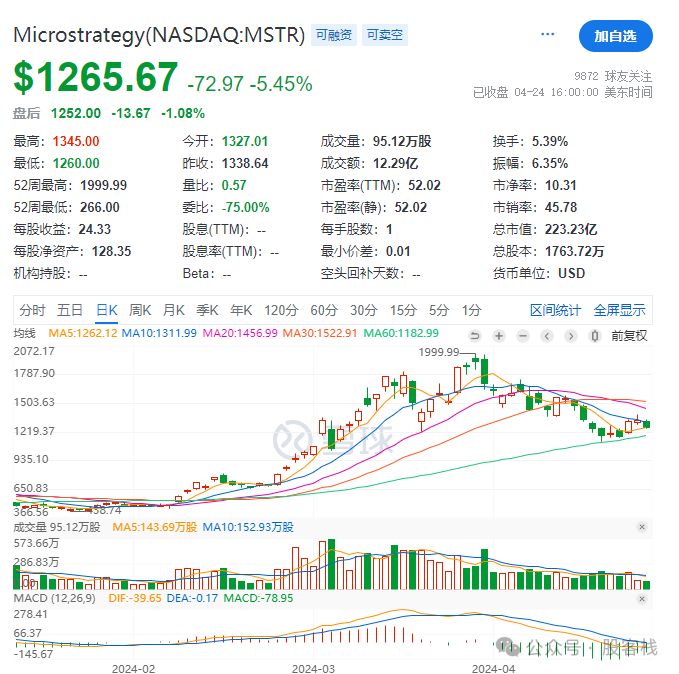Open the 全屏显示 fullscreen link
679x674 pixels.
coord(619,310)
